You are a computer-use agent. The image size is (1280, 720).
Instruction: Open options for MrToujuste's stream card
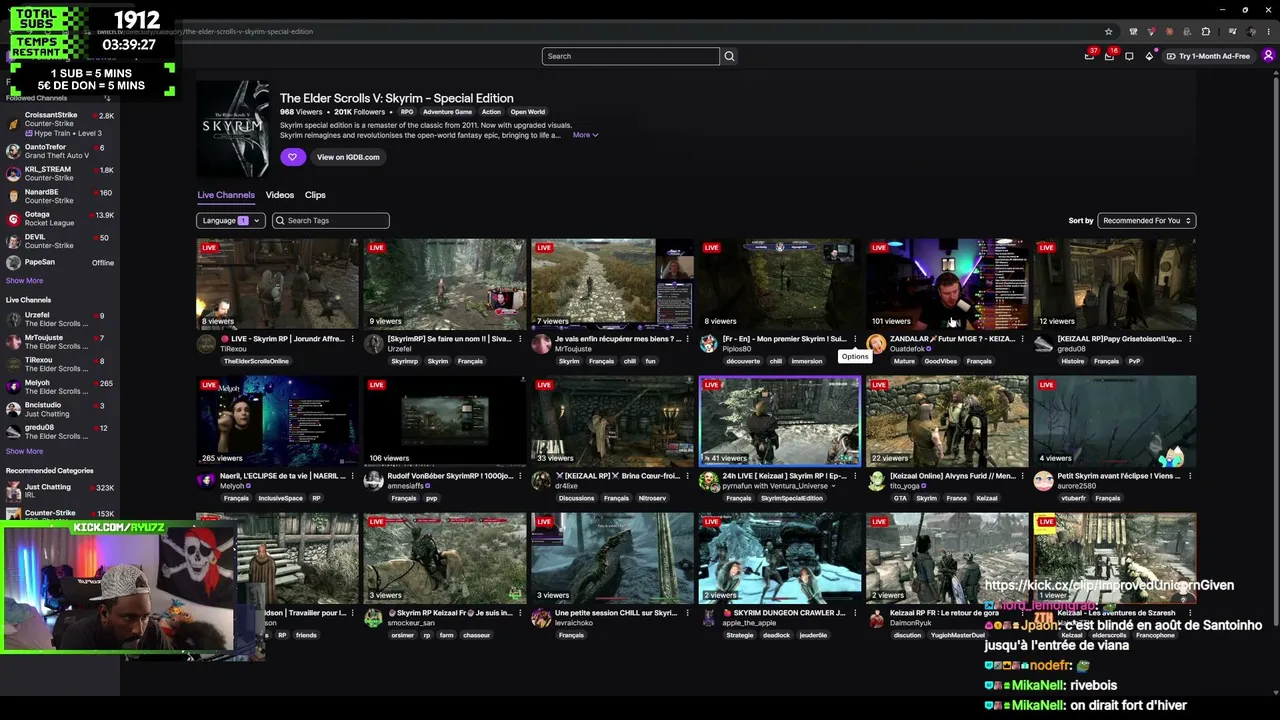pos(687,339)
